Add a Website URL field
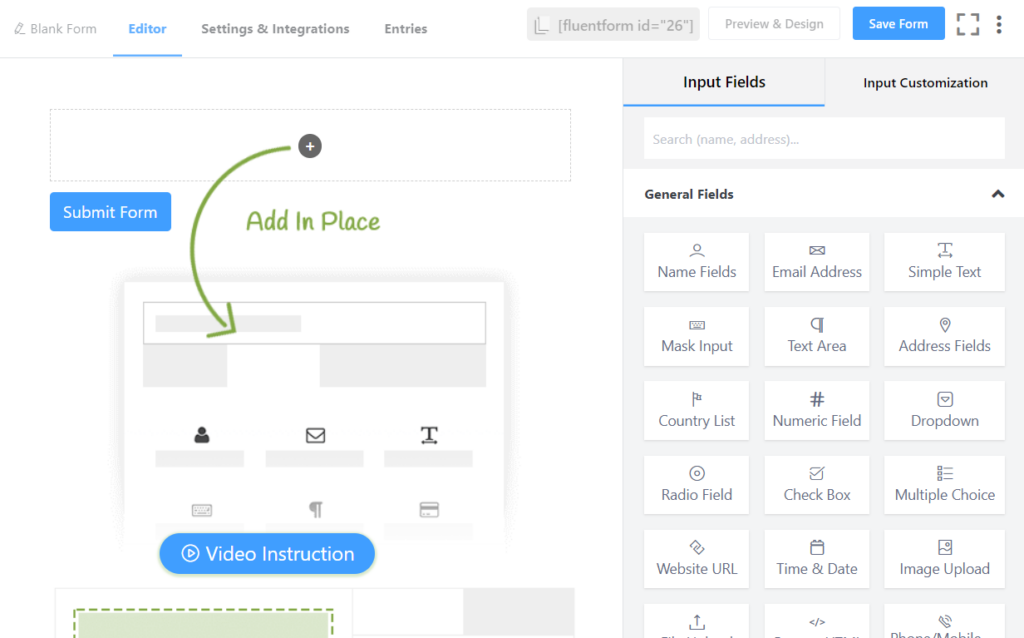 (x=696, y=559)
